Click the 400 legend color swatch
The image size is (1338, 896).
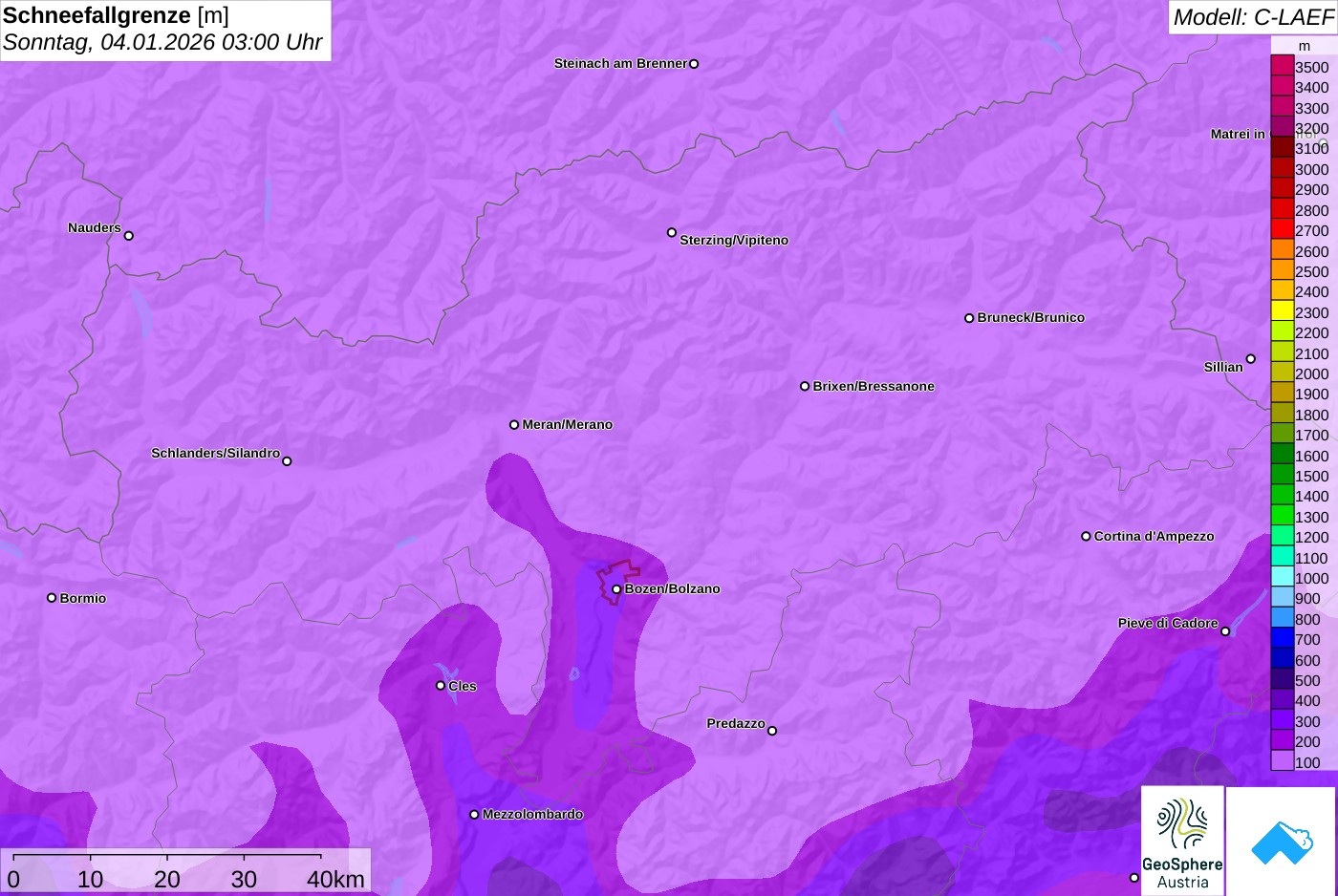(1283, 700)
